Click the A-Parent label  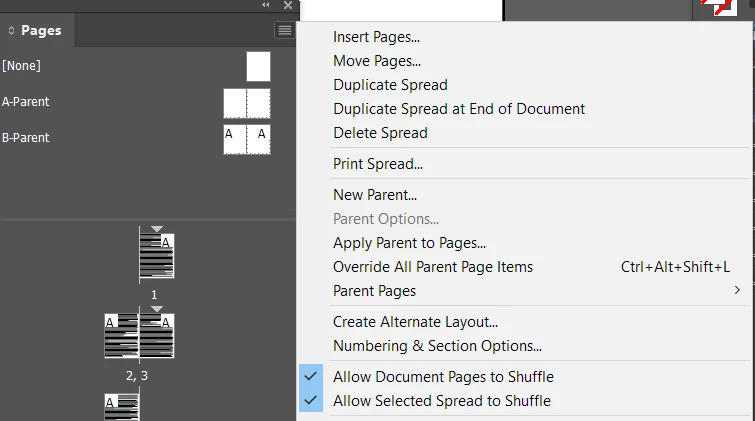pyautogui.click(x=26, y=102)
